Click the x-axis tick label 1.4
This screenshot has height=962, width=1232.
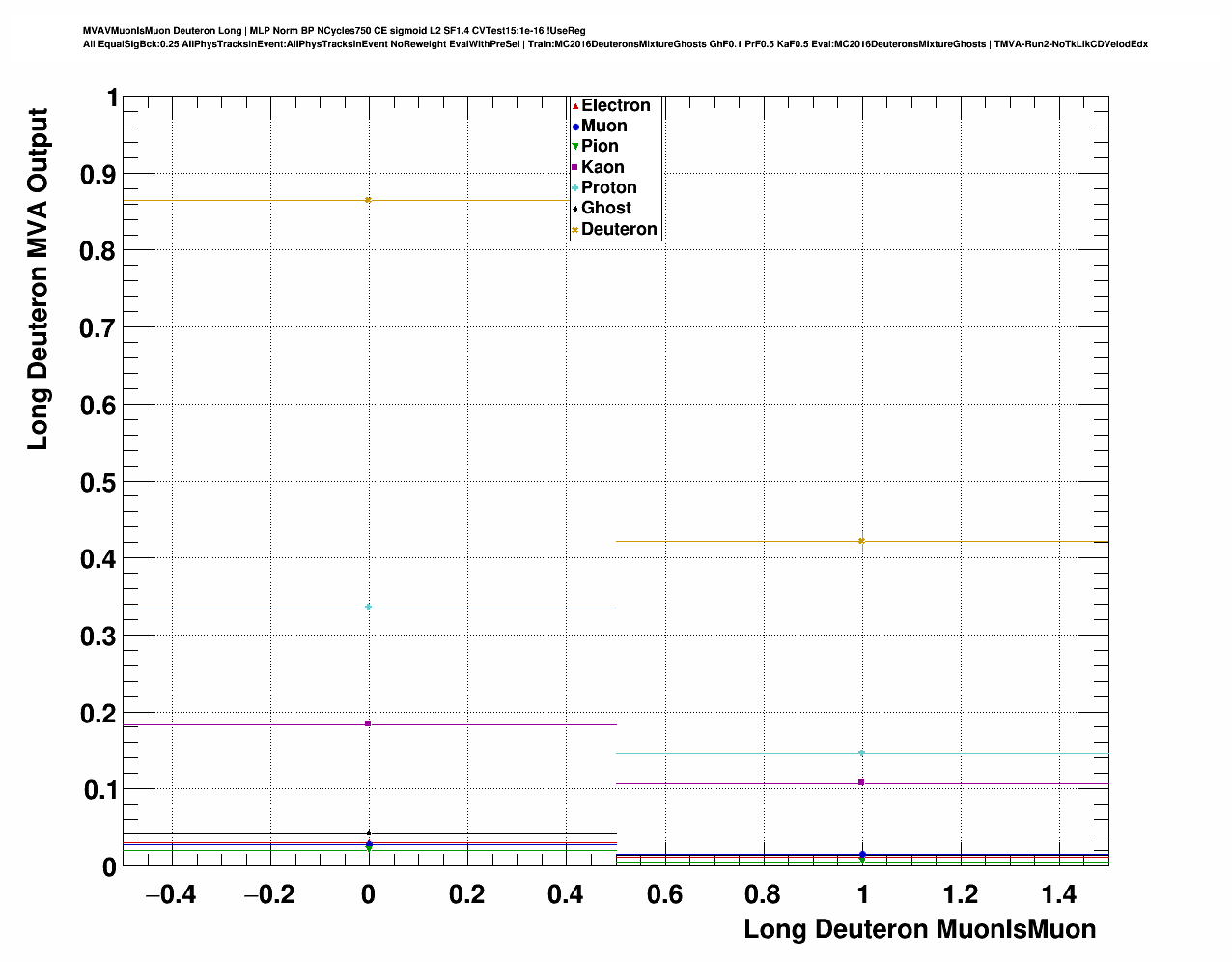pyautogui.click(x=1059, y=895)
